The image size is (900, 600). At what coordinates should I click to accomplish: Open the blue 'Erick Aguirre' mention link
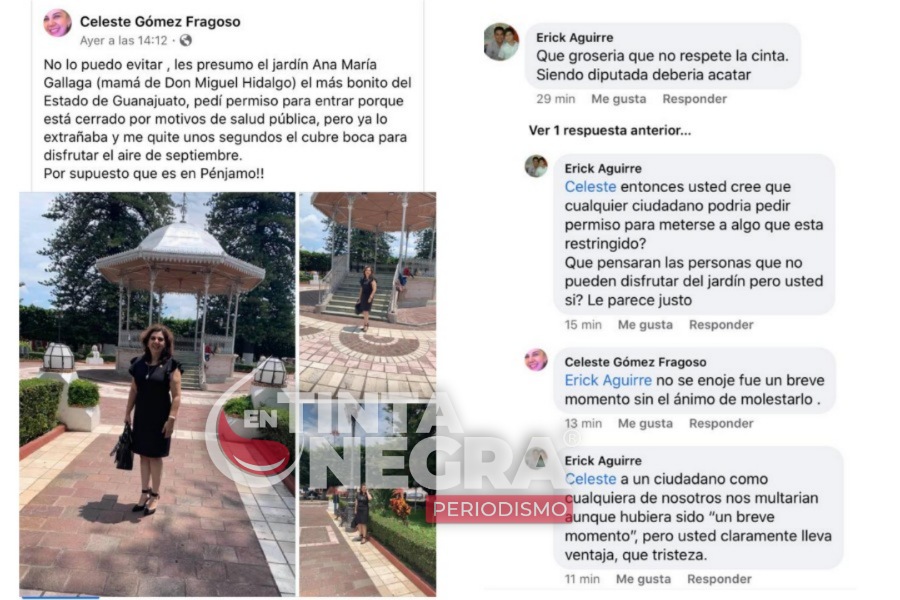click(608, 380)
